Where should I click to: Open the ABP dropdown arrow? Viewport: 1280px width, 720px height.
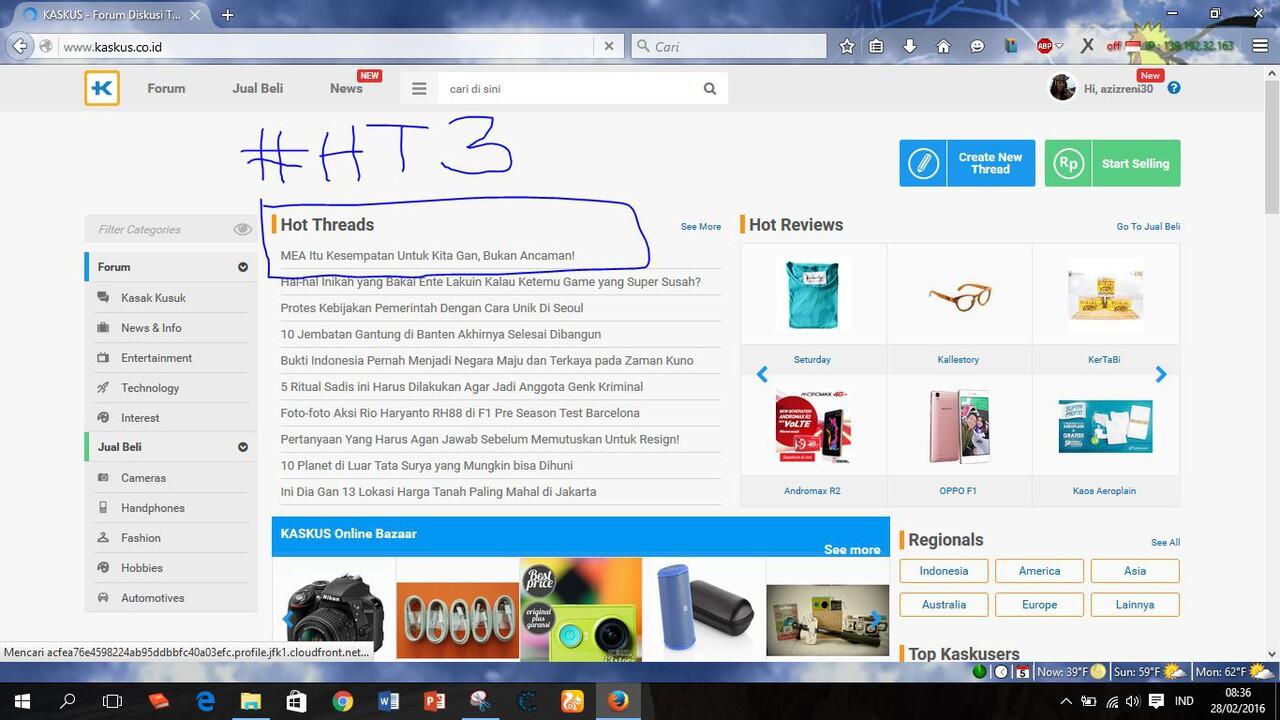coord(1060,46)
